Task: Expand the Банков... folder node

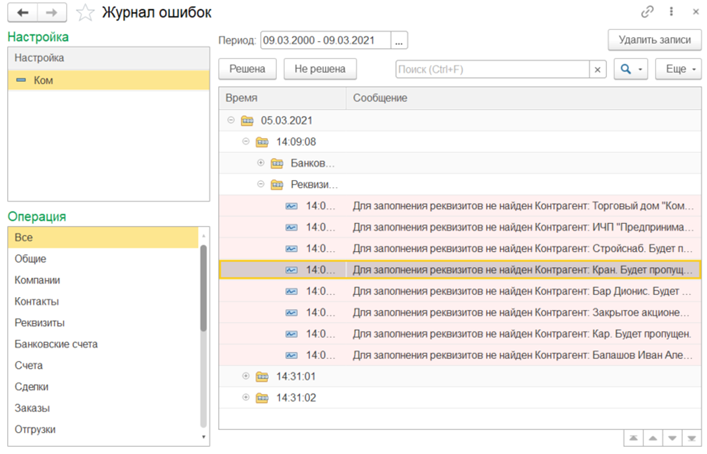Action: [261, 163]
